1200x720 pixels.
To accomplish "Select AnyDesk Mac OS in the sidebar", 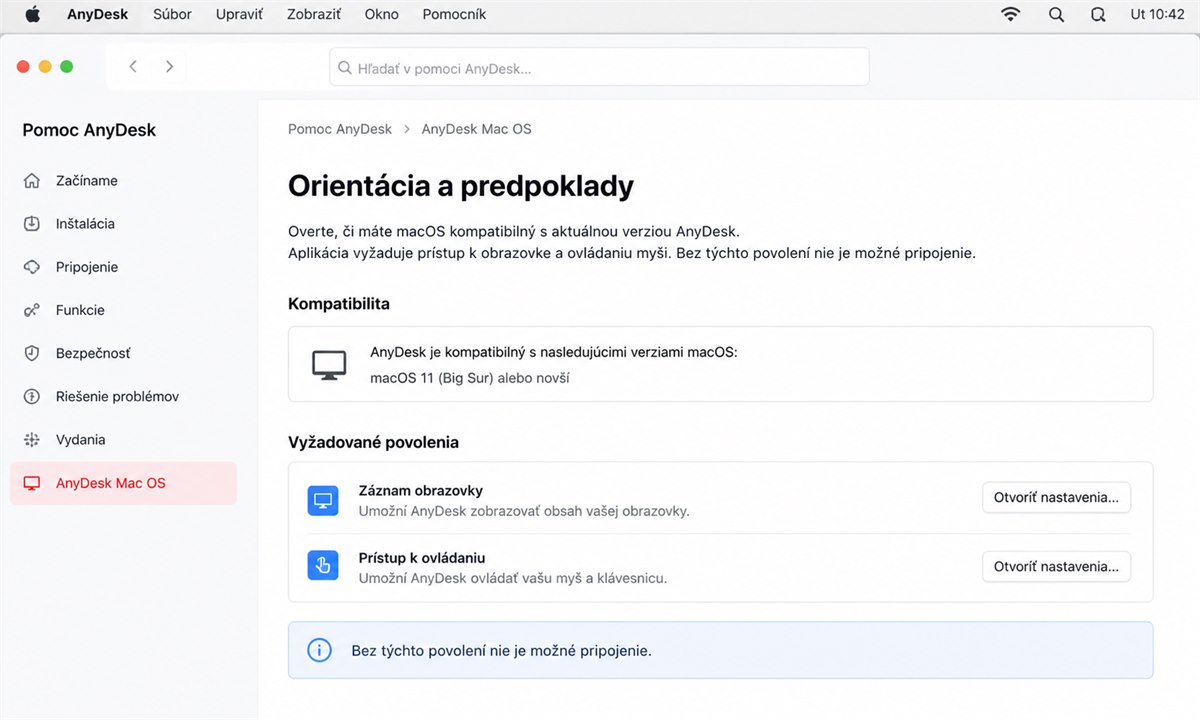I will point(123,483).
